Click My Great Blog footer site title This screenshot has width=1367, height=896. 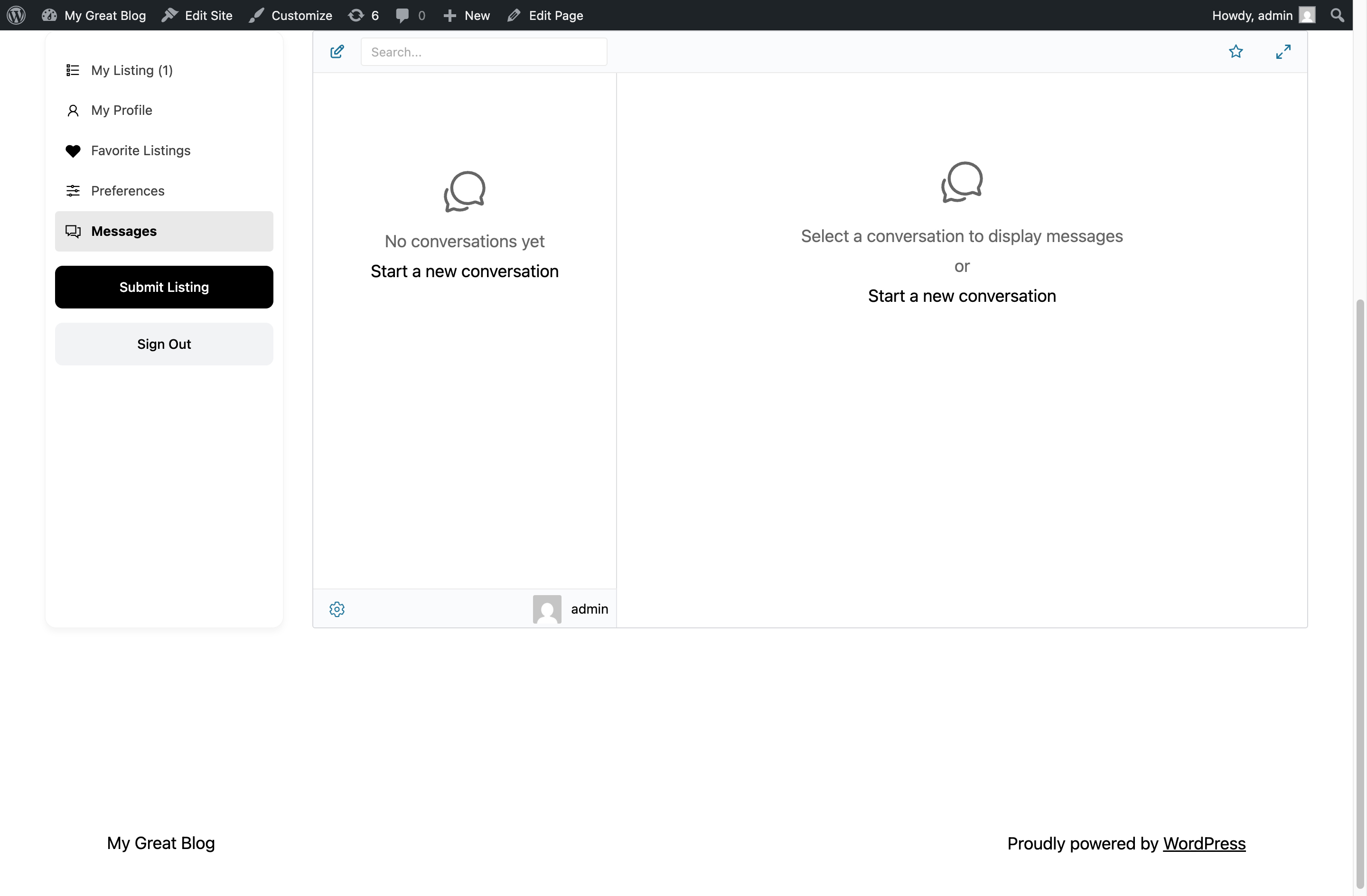click(161, 842)
